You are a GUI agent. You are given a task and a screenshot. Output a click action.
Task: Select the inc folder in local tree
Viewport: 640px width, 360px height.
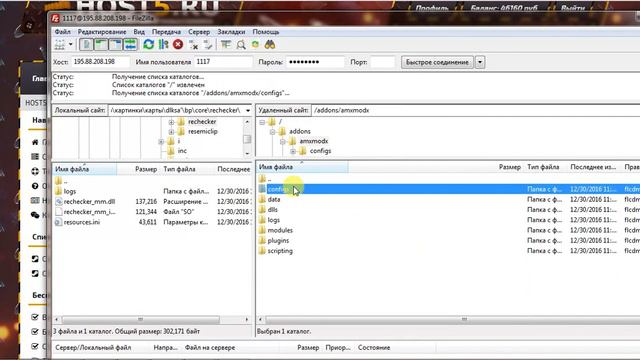pyautogui.click(x=182, y=151)
